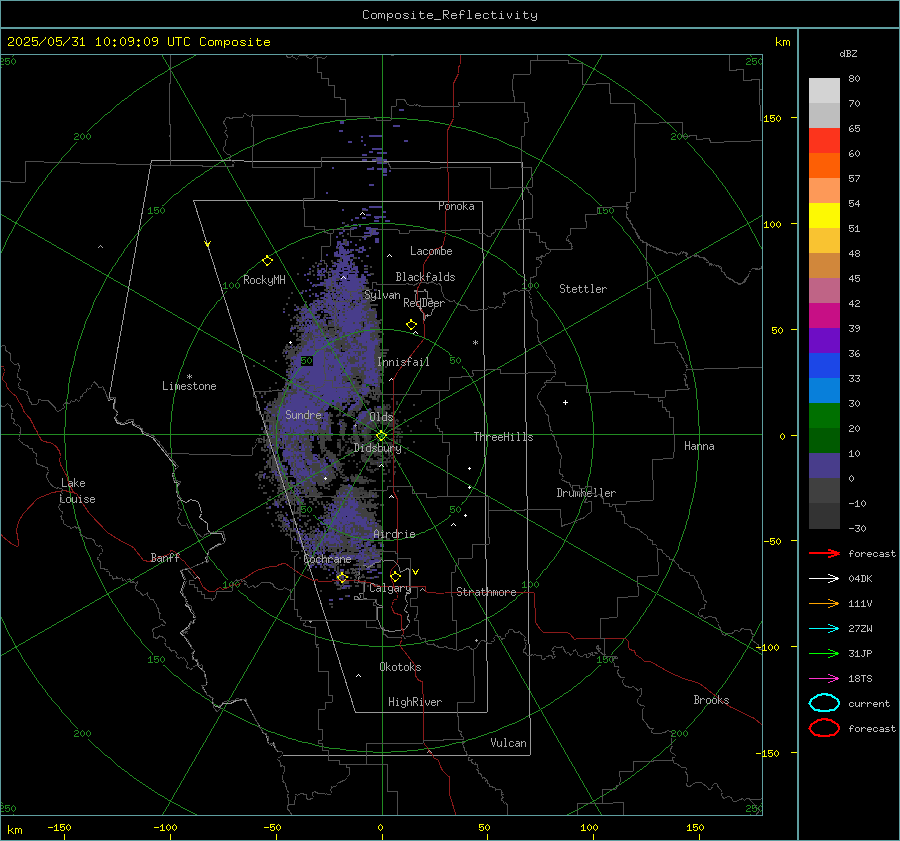Click the radar-site diamond at Didsbury center
Screen dimensions: 900x841
(x=381, y=436)
